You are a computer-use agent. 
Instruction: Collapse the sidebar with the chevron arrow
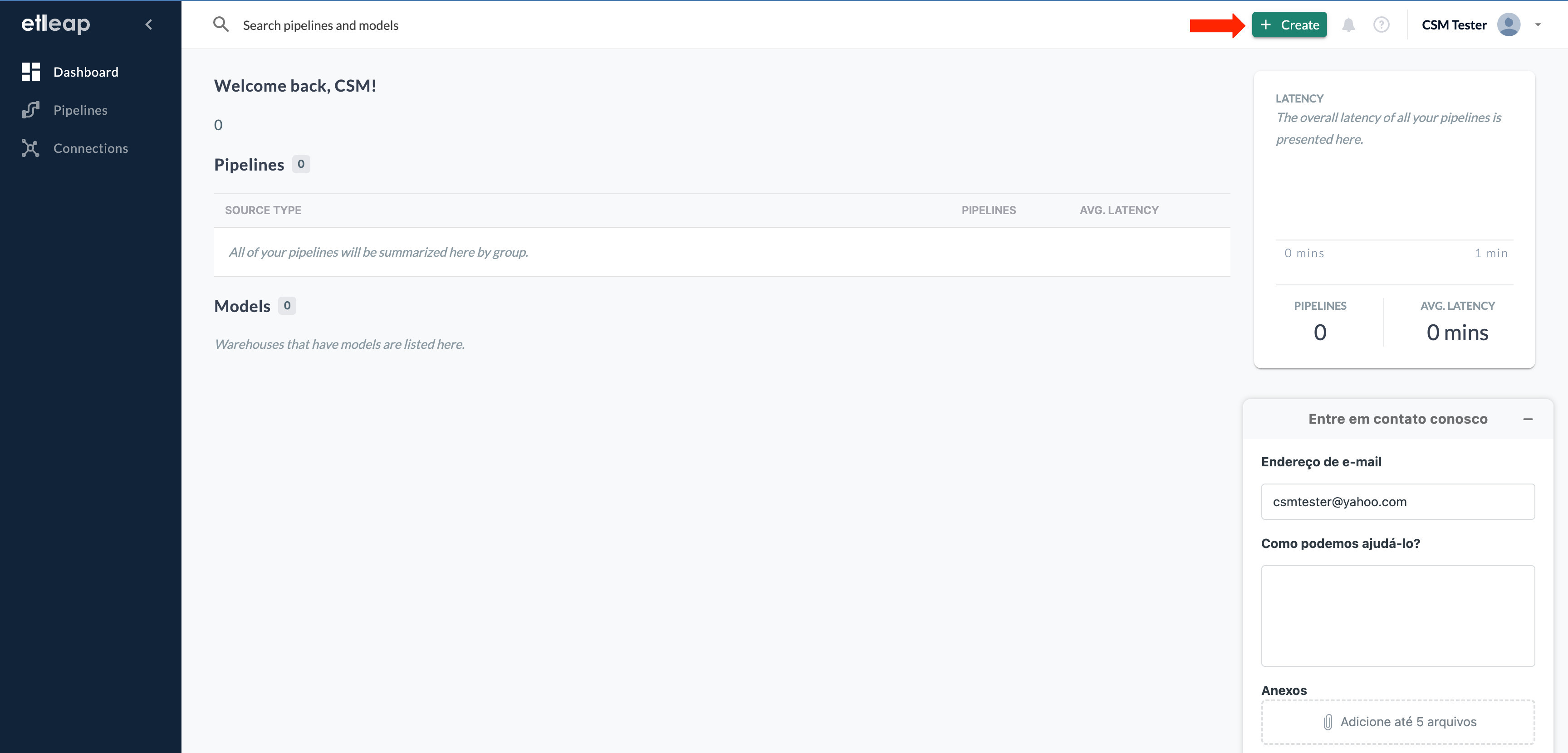tap(148, 24)
